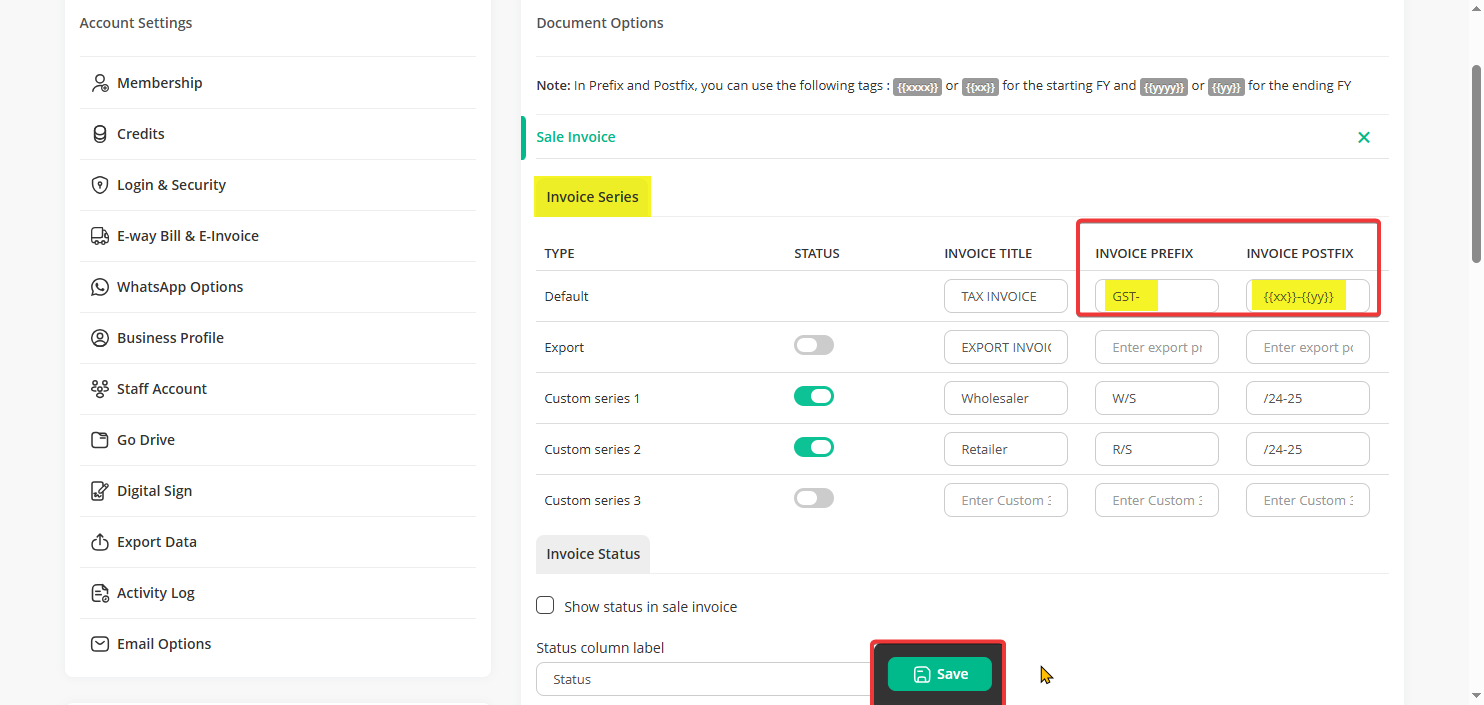The height and width of the screenshot is (705, 1484).
Task: Open E-way Bill & E-Invoice settings
Action: pos(278,236)
